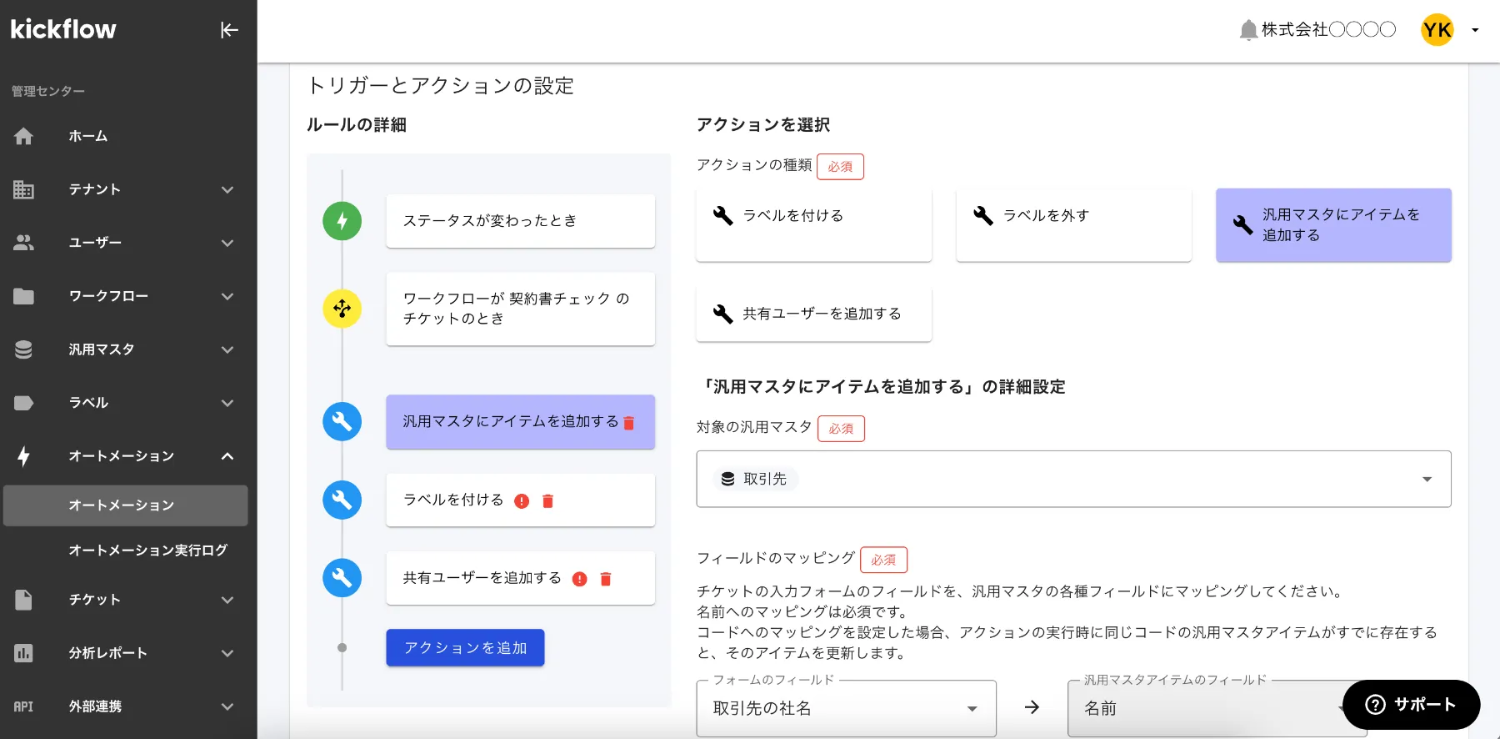
Task: Open the notification bell
Action: 1248,29
